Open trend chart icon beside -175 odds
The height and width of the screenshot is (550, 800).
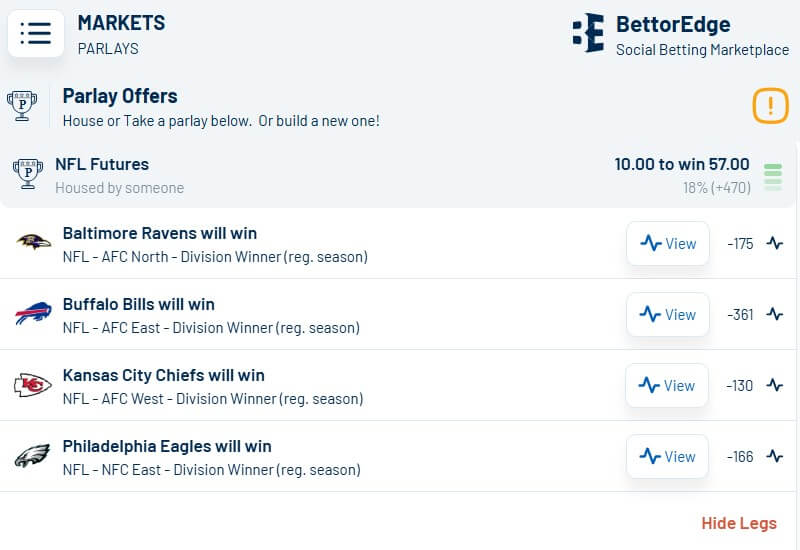coord(775,243)
